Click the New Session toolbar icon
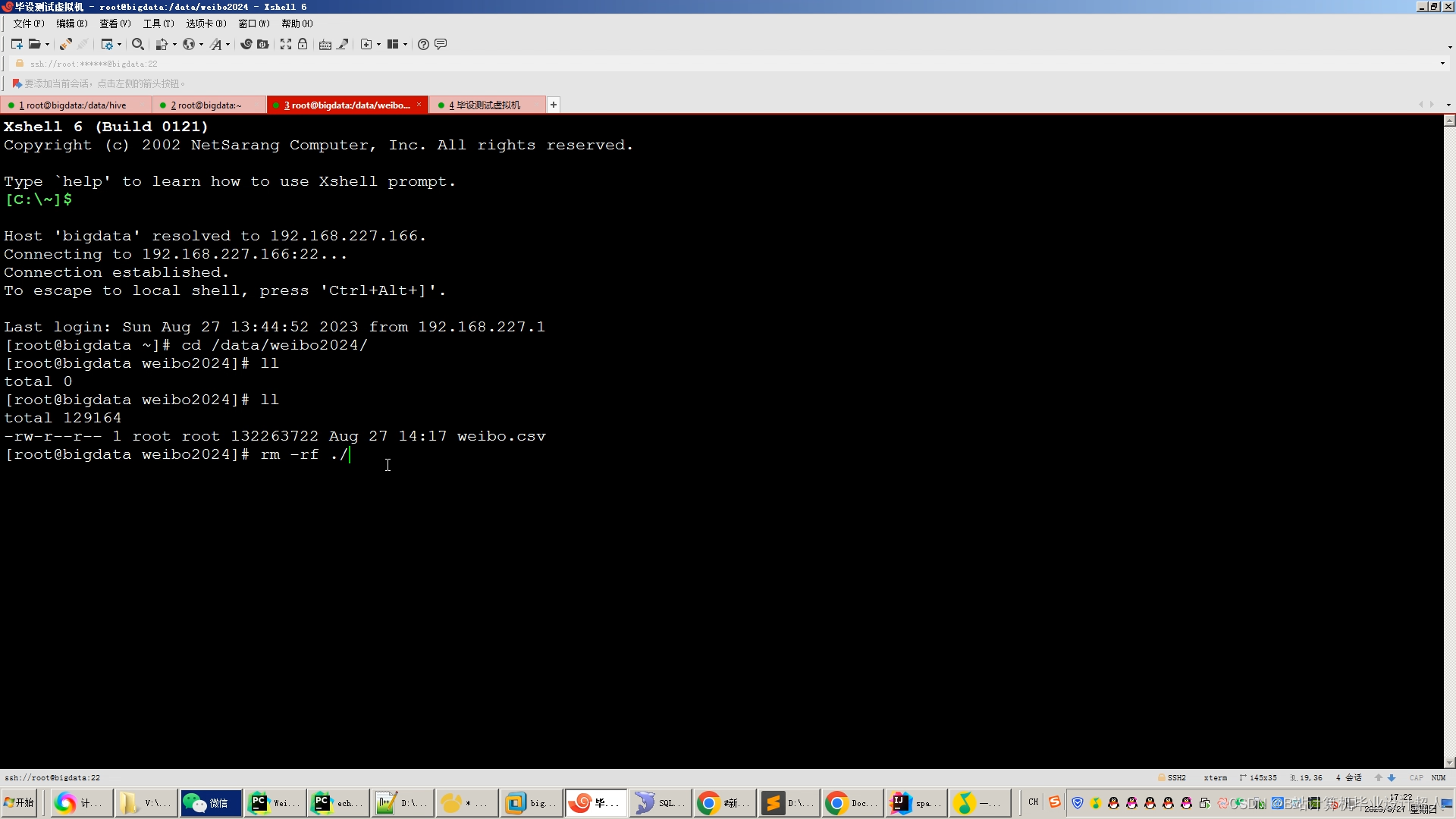The width and height of the screenshot is (1456, 819). point(16,44)
